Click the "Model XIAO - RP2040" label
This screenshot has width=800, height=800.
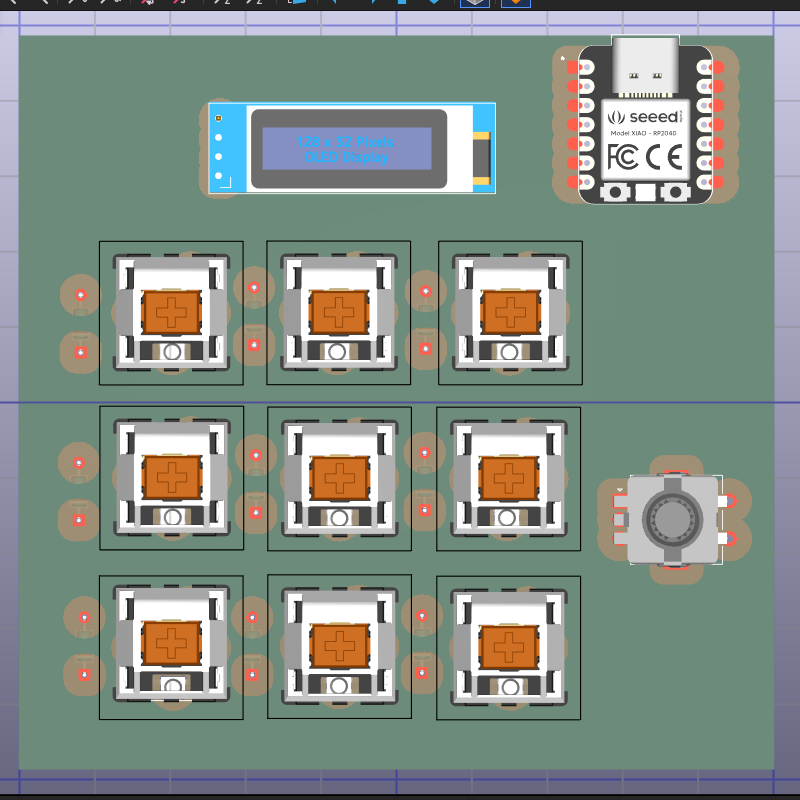[643, 133]
